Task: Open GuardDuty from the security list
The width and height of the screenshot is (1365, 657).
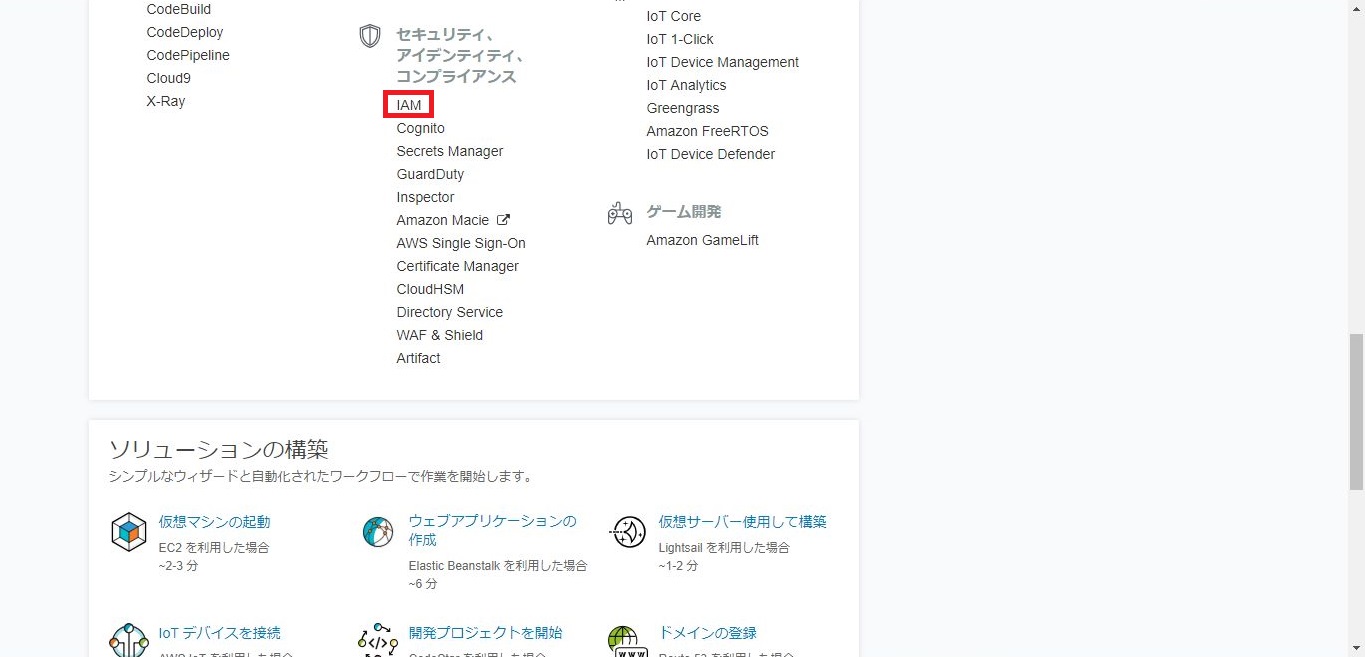Action: tap(430, 174)
